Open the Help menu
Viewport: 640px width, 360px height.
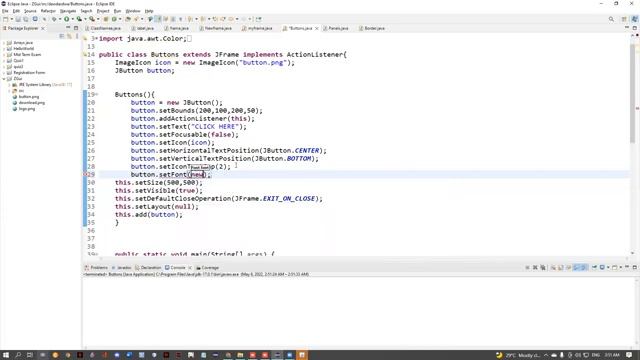point(149,11)
